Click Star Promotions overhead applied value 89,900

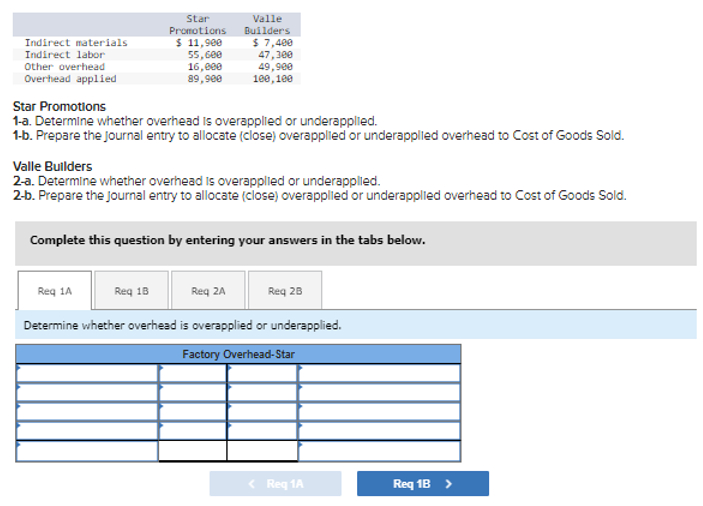(204, 79)
